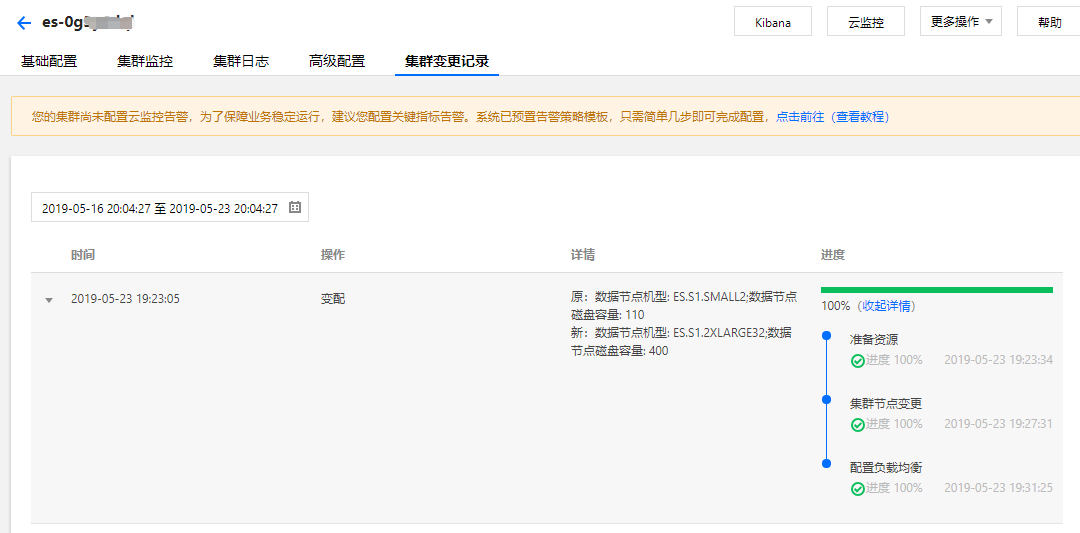
Task: Click the 变配 operation cell
Action: pos(333,299)
